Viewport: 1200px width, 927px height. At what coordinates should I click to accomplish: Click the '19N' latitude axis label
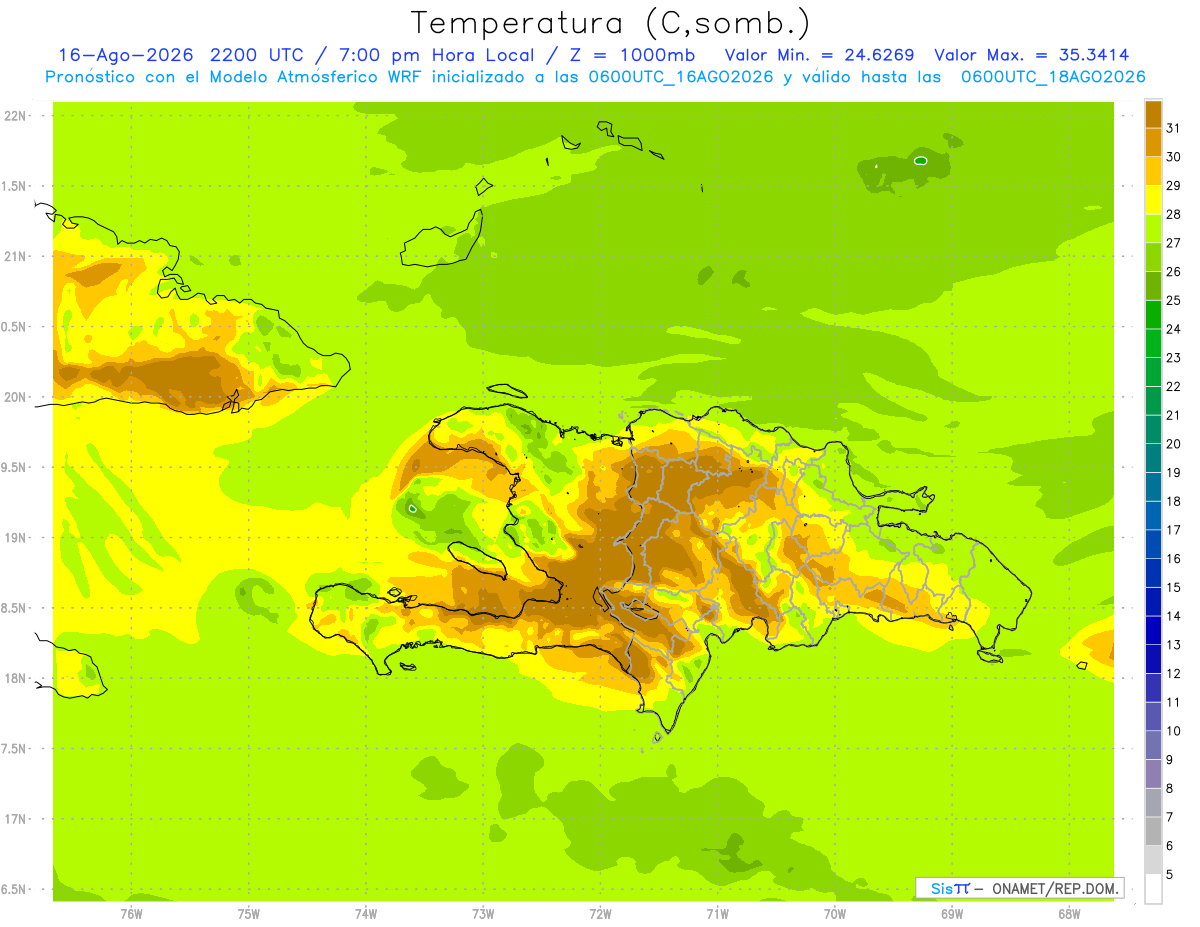click(x=17, y=537)
